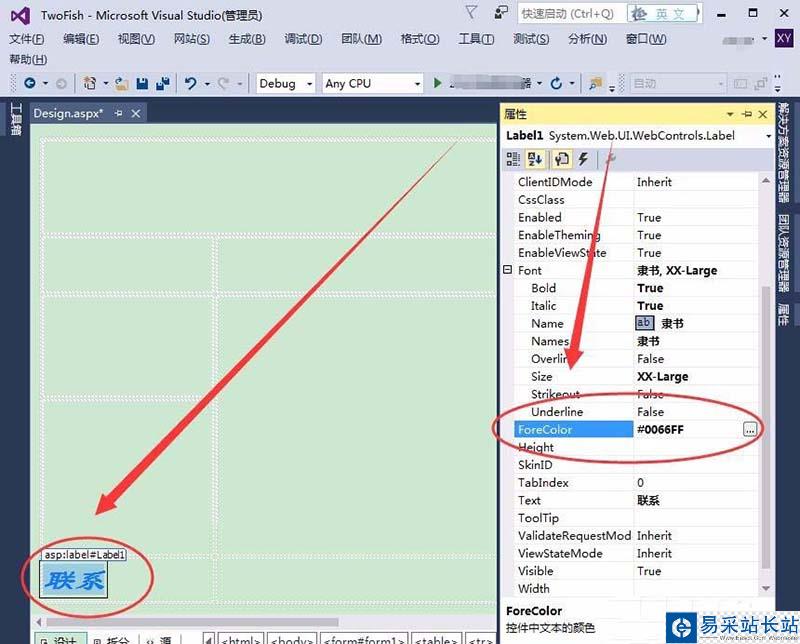Close the Properties panel
The height and width of the screenshot is (644, 800).
coord(763,114)
